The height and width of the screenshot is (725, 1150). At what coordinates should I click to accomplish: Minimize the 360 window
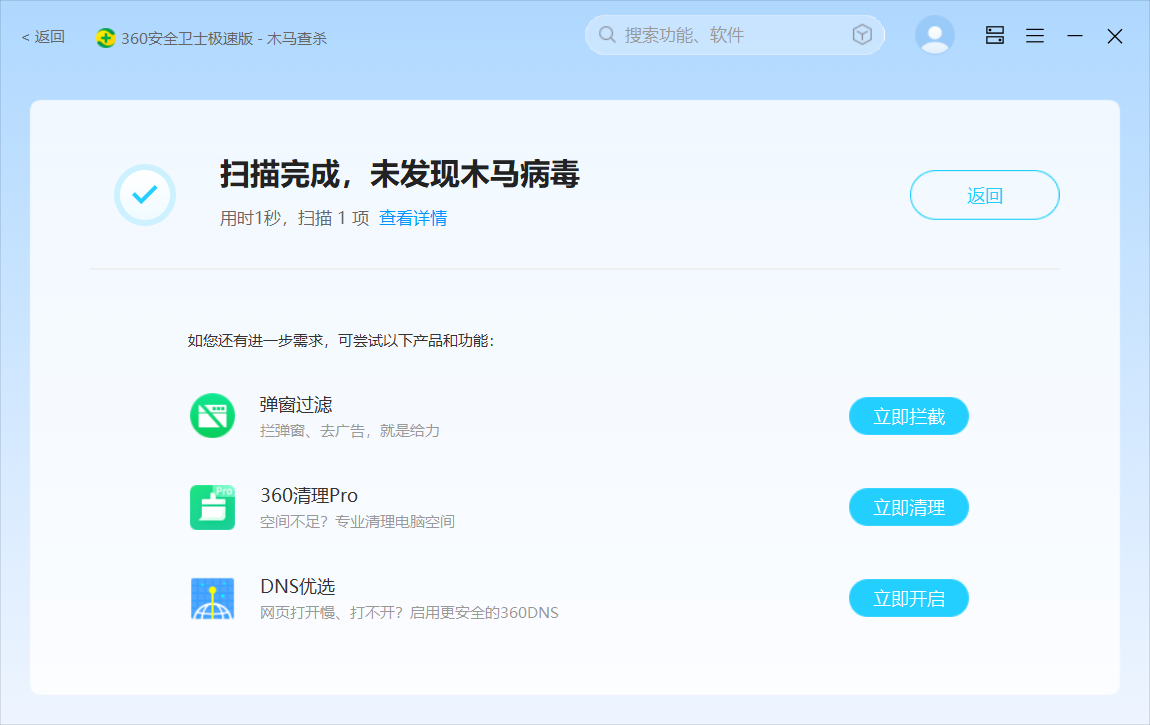(x=1074, y=35)
